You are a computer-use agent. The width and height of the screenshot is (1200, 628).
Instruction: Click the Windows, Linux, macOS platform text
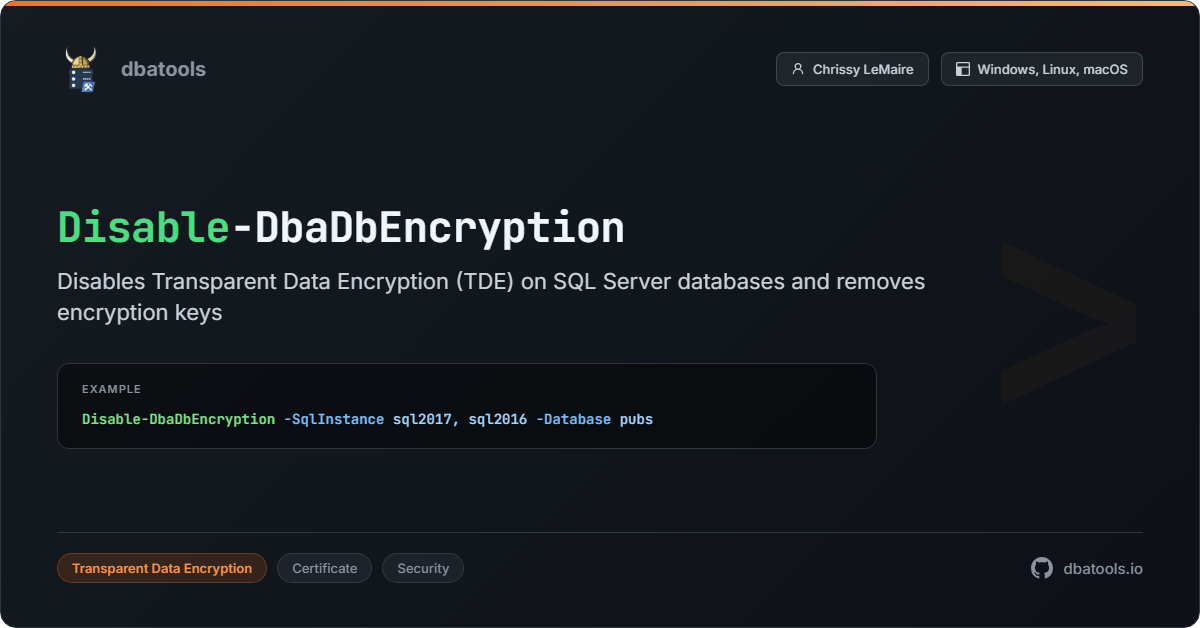tap(1052, 69)
